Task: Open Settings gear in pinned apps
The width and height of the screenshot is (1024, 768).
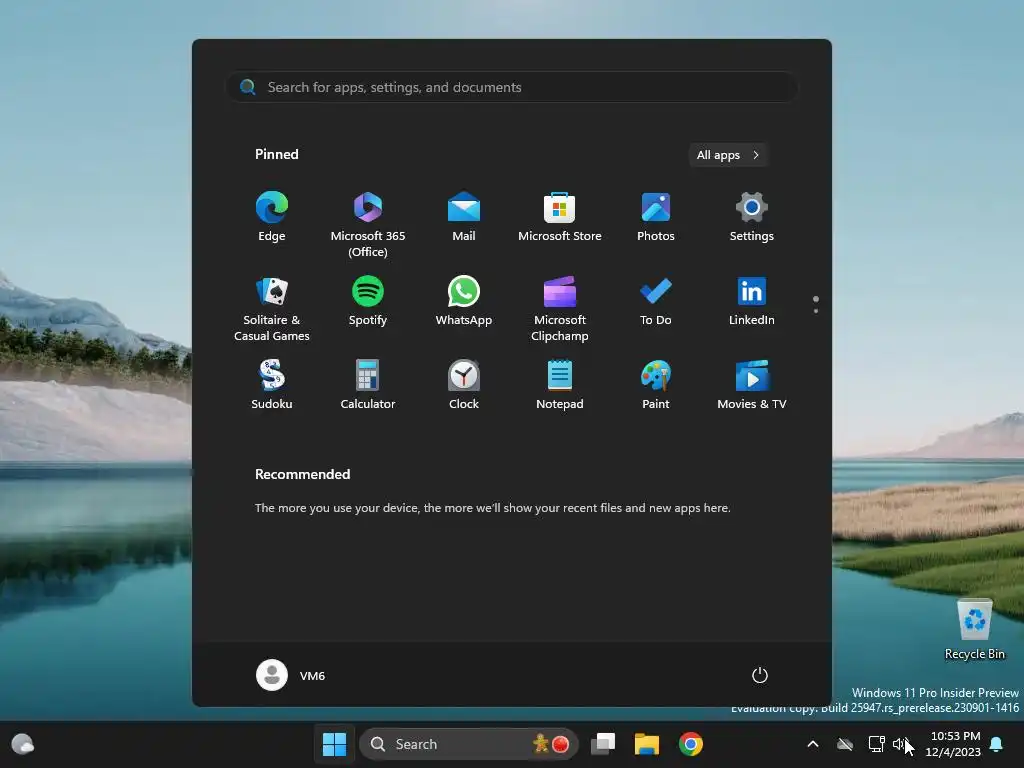Action: point(752,217)
